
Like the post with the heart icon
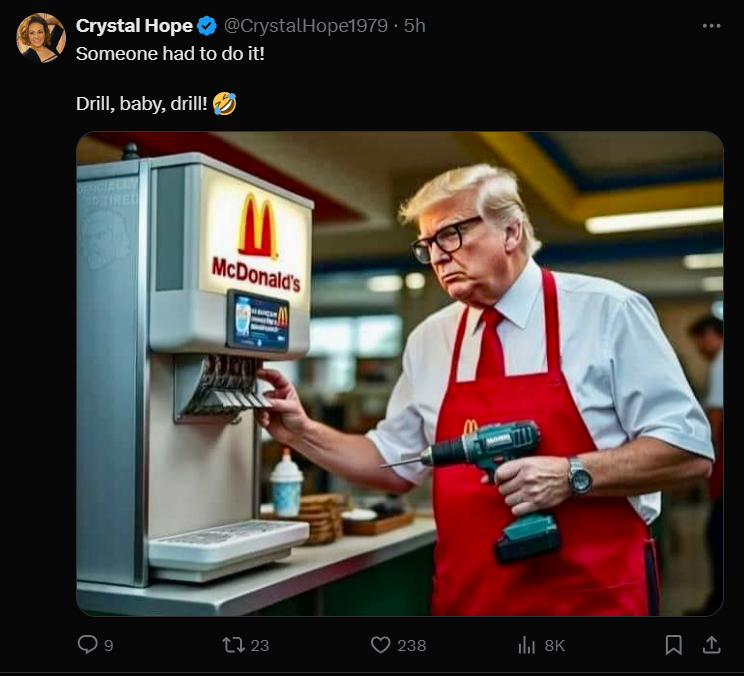tap(380, 645)
